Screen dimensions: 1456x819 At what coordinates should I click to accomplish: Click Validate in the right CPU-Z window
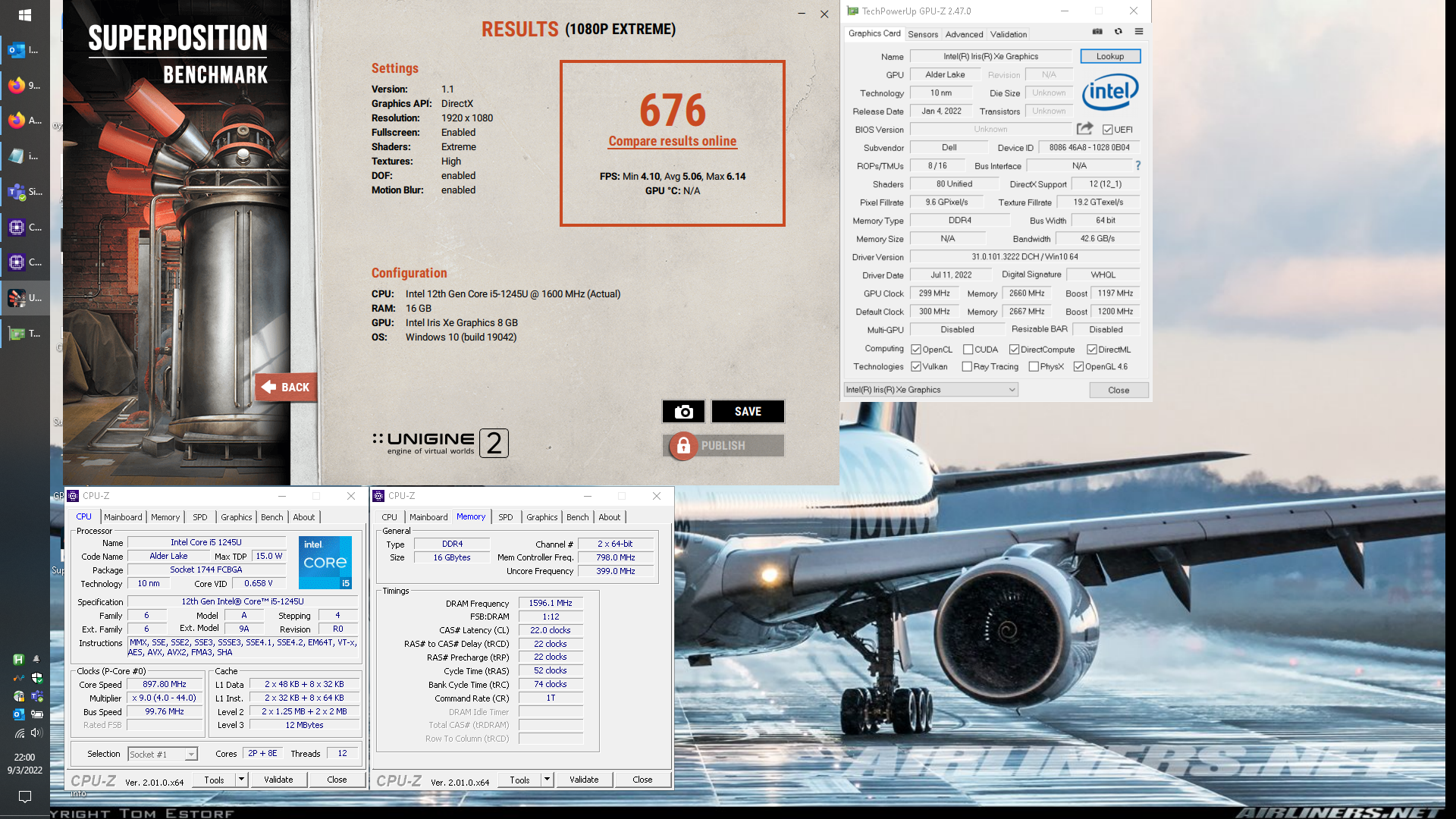(x=584, y=780)
